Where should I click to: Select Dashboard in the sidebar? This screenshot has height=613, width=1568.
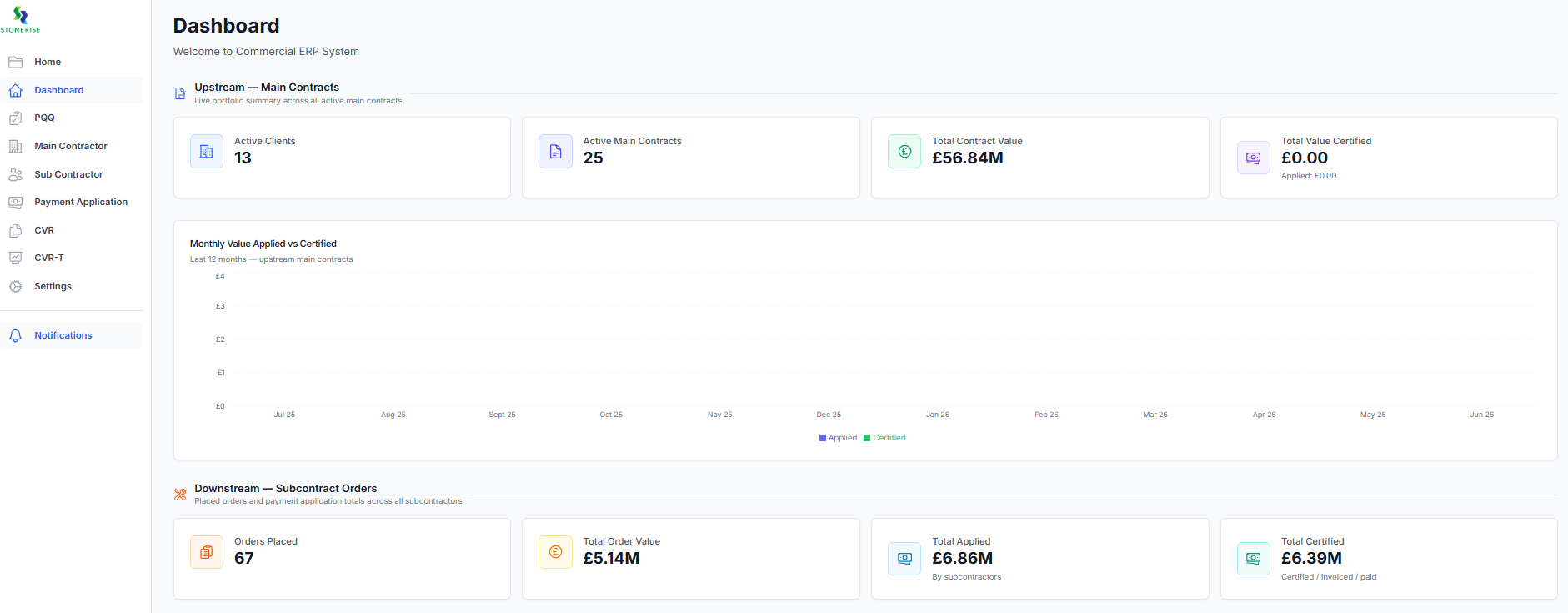72,90
